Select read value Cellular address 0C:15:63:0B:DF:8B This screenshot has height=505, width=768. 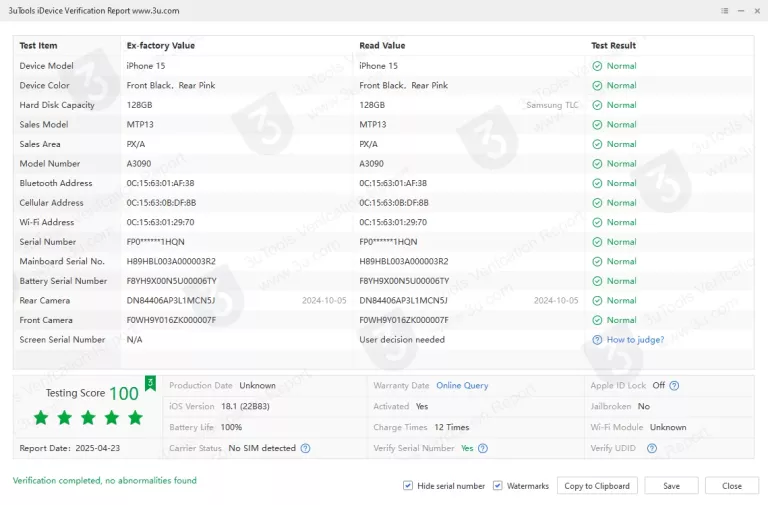[394, 203]
